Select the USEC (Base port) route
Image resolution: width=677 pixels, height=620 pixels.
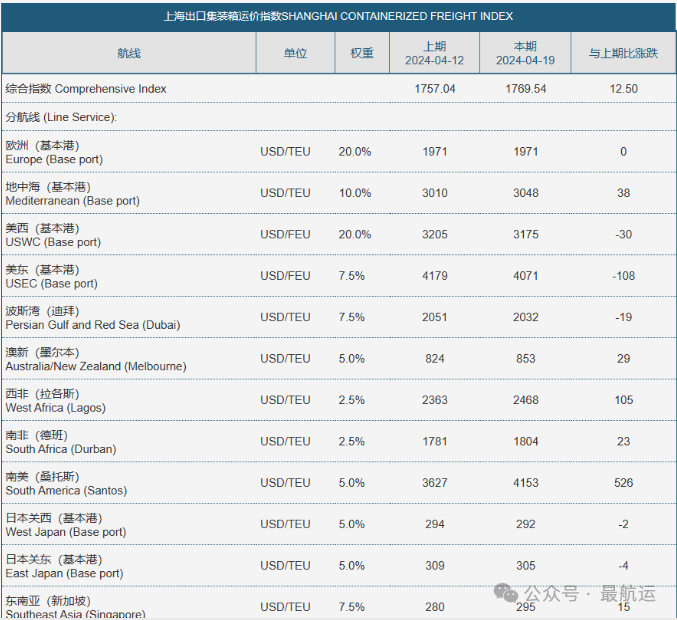point(51,276)
